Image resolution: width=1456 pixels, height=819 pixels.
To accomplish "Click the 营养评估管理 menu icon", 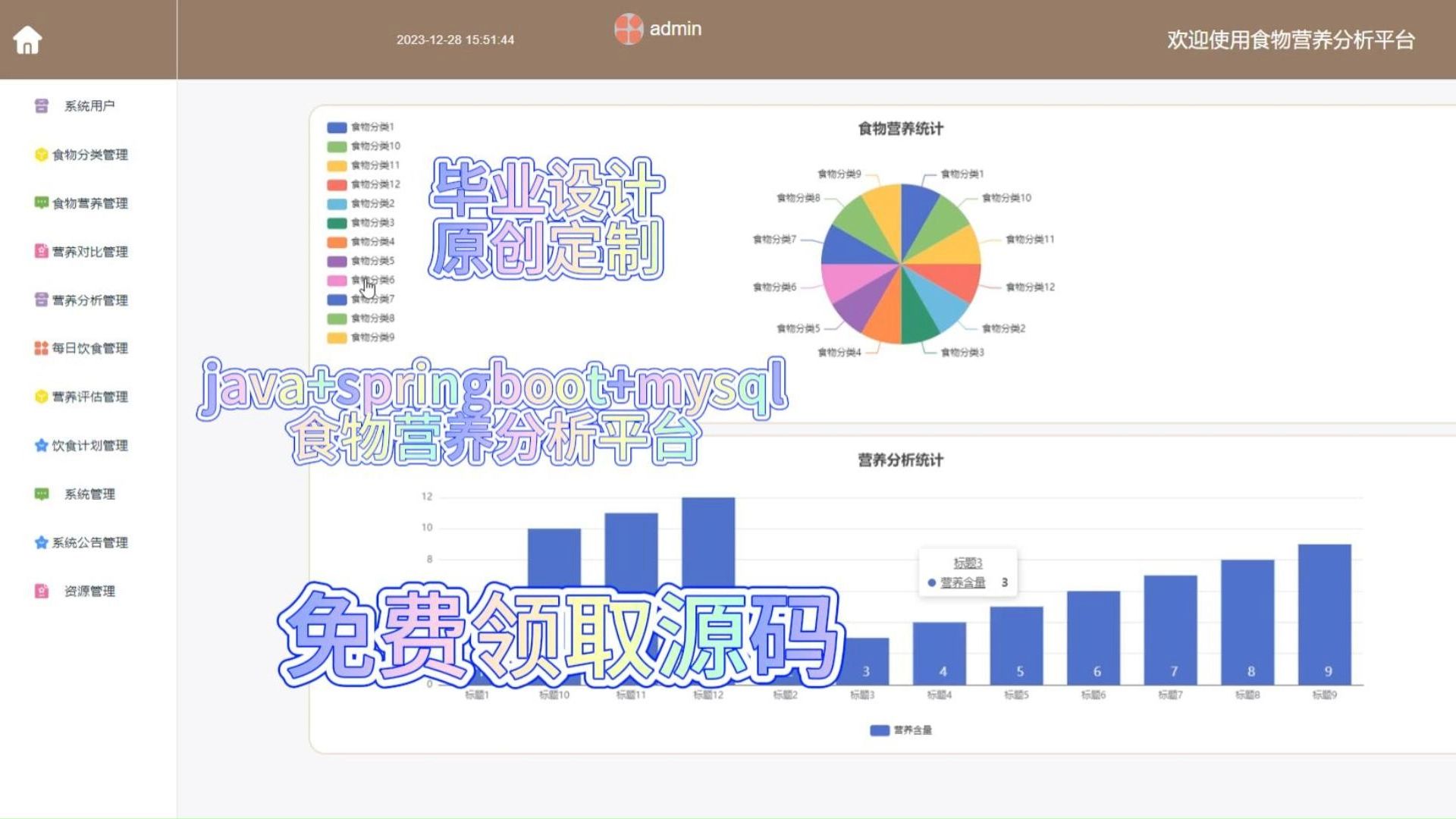I will coord(42,397).
